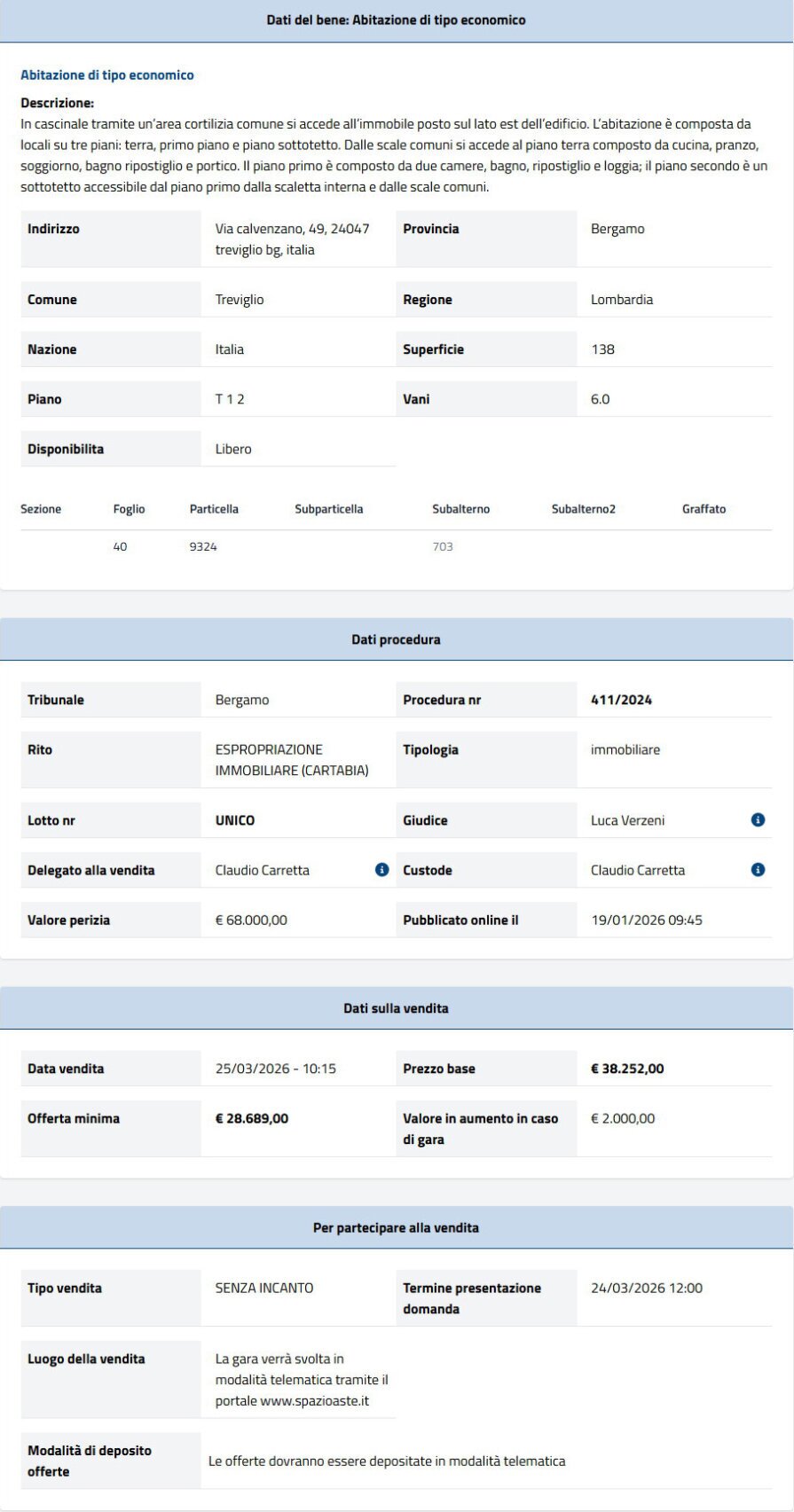Image resolution: width=794 pixels, height=1512 pixels.
Task: Click the sale date 25/03/2026 - 10:15
Action: pos(276,1069)
